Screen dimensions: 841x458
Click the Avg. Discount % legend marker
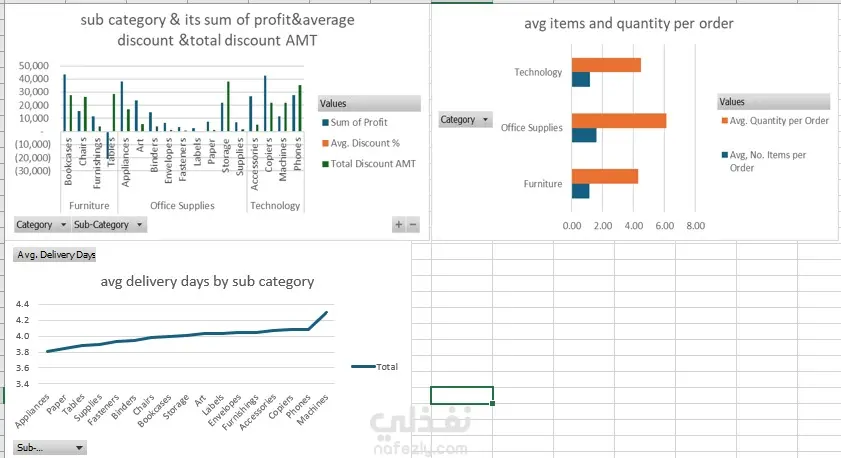pos(323,142)
